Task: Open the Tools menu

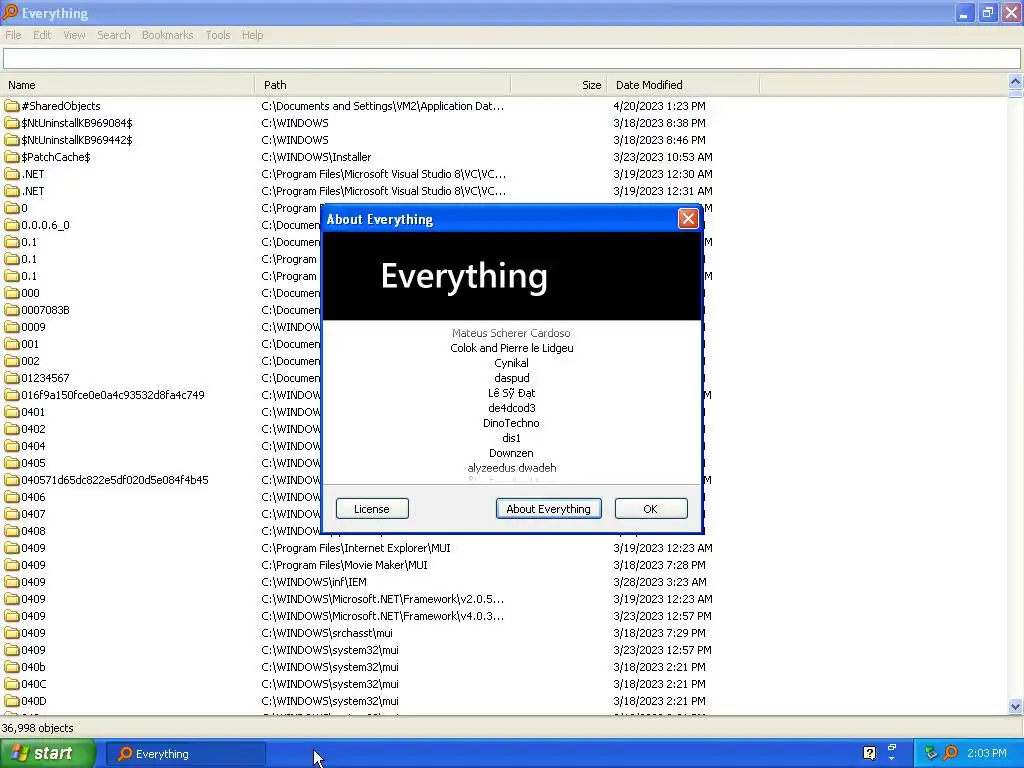Action: [217, 35]
